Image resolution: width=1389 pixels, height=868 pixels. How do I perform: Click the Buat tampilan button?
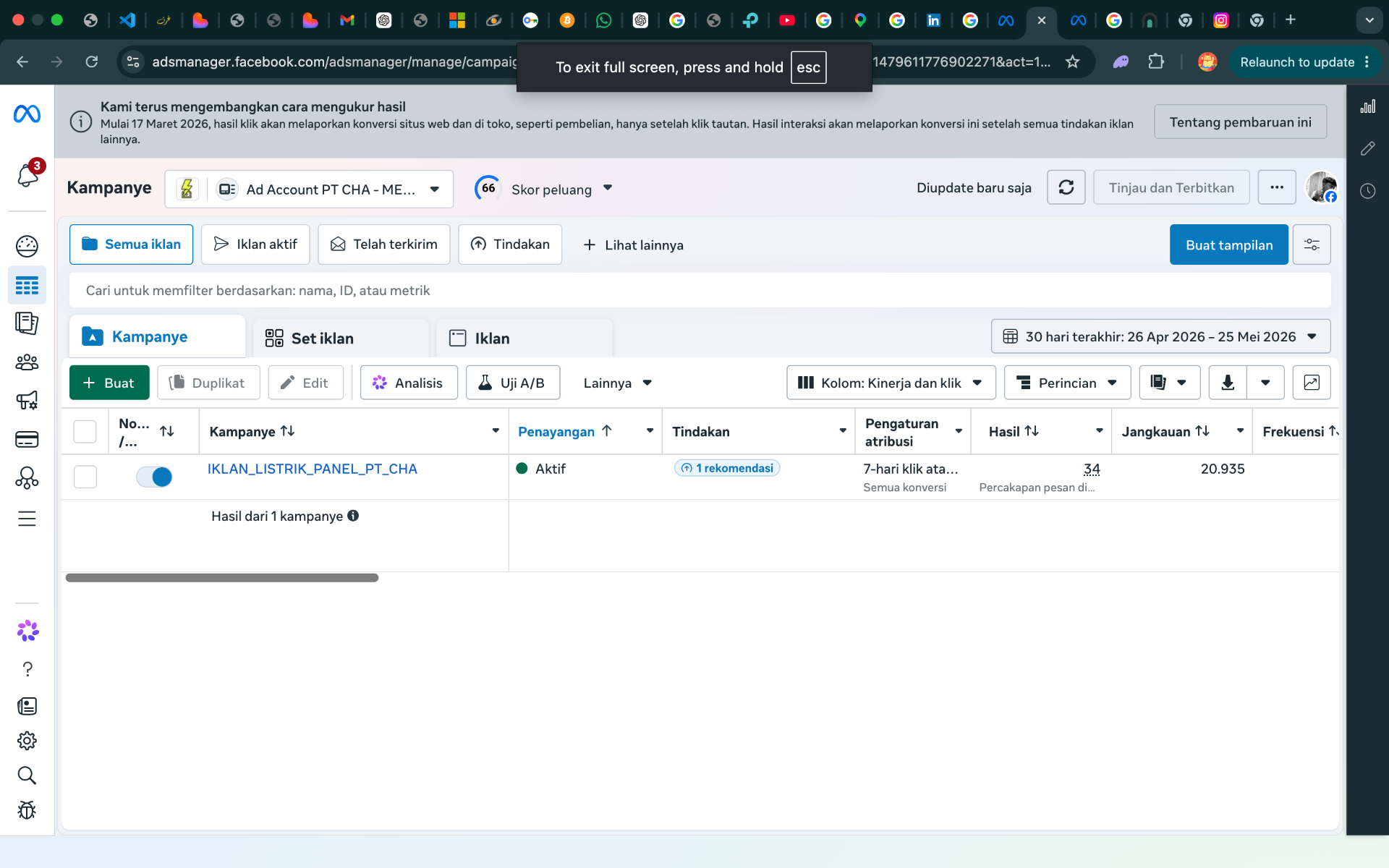pyautogui.click(x=1228, y=244)
